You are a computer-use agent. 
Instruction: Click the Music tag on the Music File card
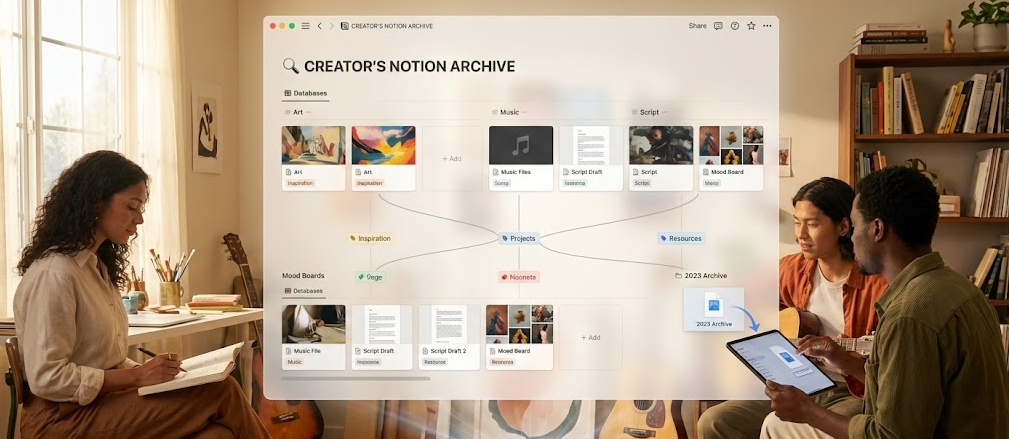coord(294,362)
